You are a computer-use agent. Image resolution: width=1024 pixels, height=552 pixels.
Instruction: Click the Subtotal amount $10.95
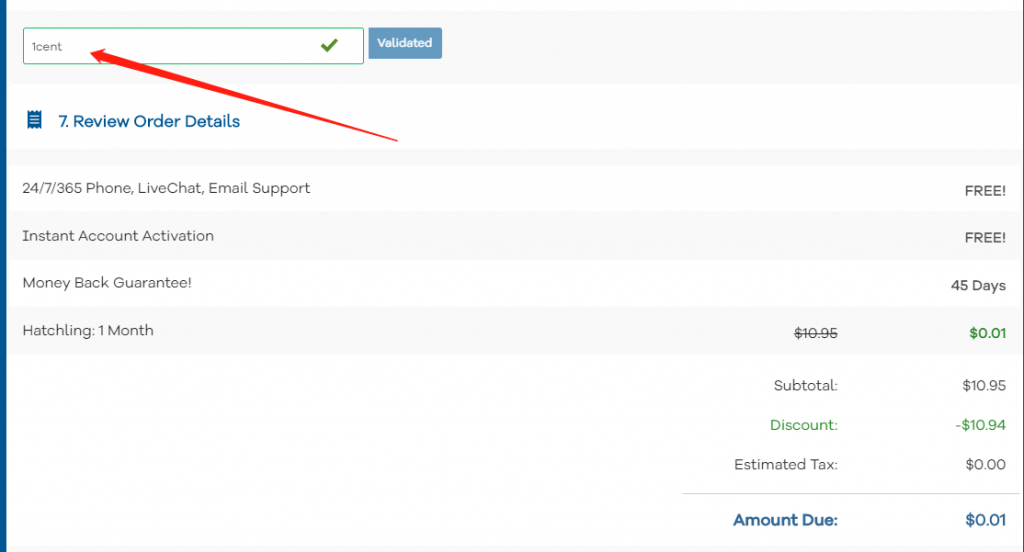[985, 385]
